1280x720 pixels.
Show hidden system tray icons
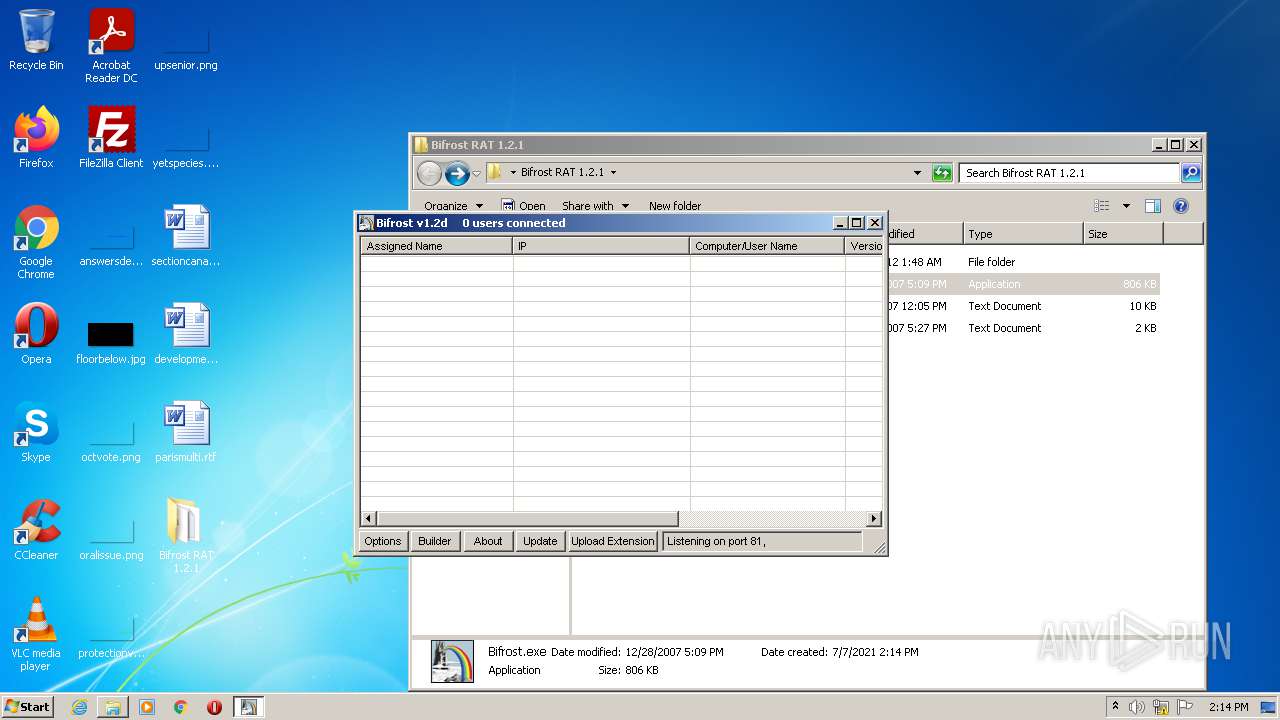[1116, 706]
